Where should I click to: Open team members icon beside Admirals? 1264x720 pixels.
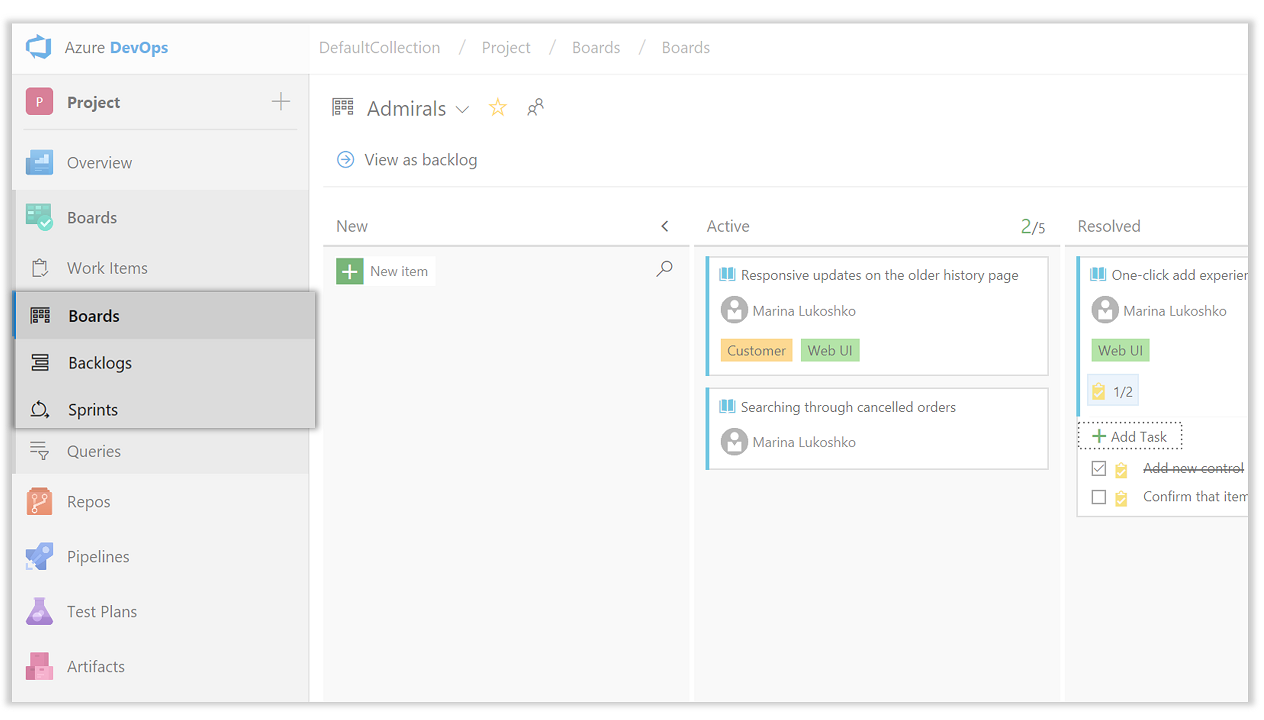(x=536, y=108)
